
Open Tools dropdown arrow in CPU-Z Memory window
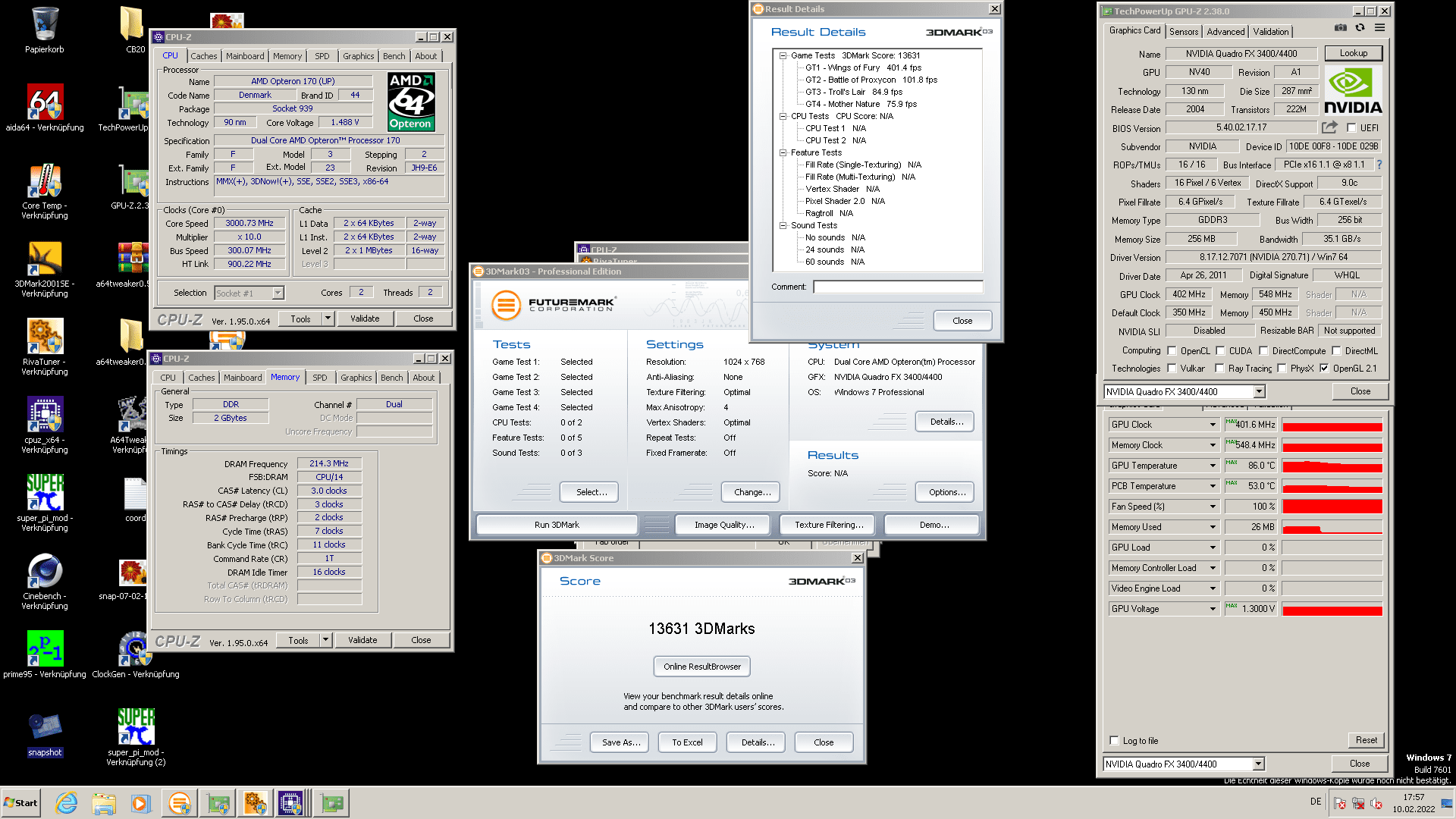pos(325,640)
